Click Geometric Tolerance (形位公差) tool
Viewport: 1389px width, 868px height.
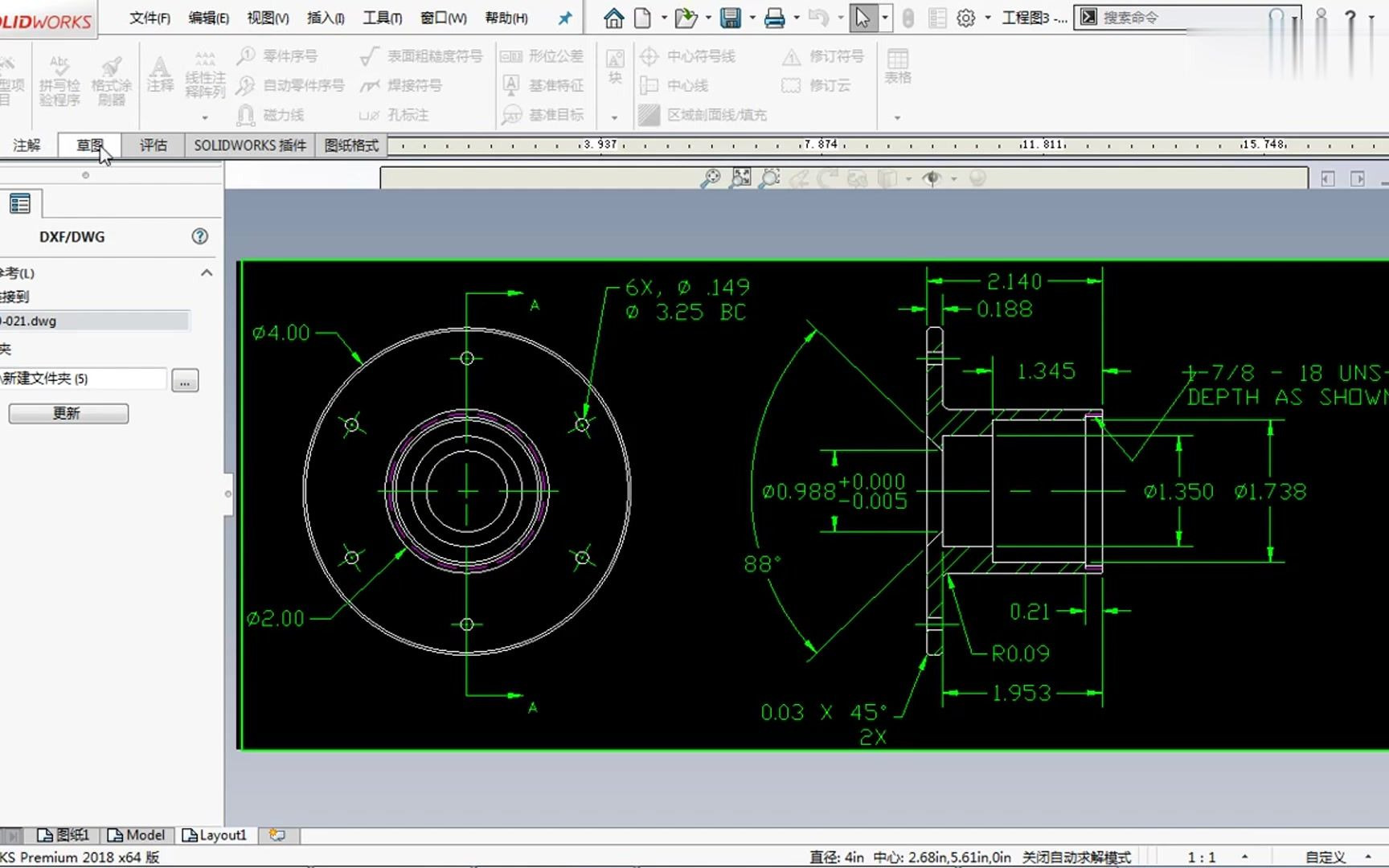click(542, 55)
